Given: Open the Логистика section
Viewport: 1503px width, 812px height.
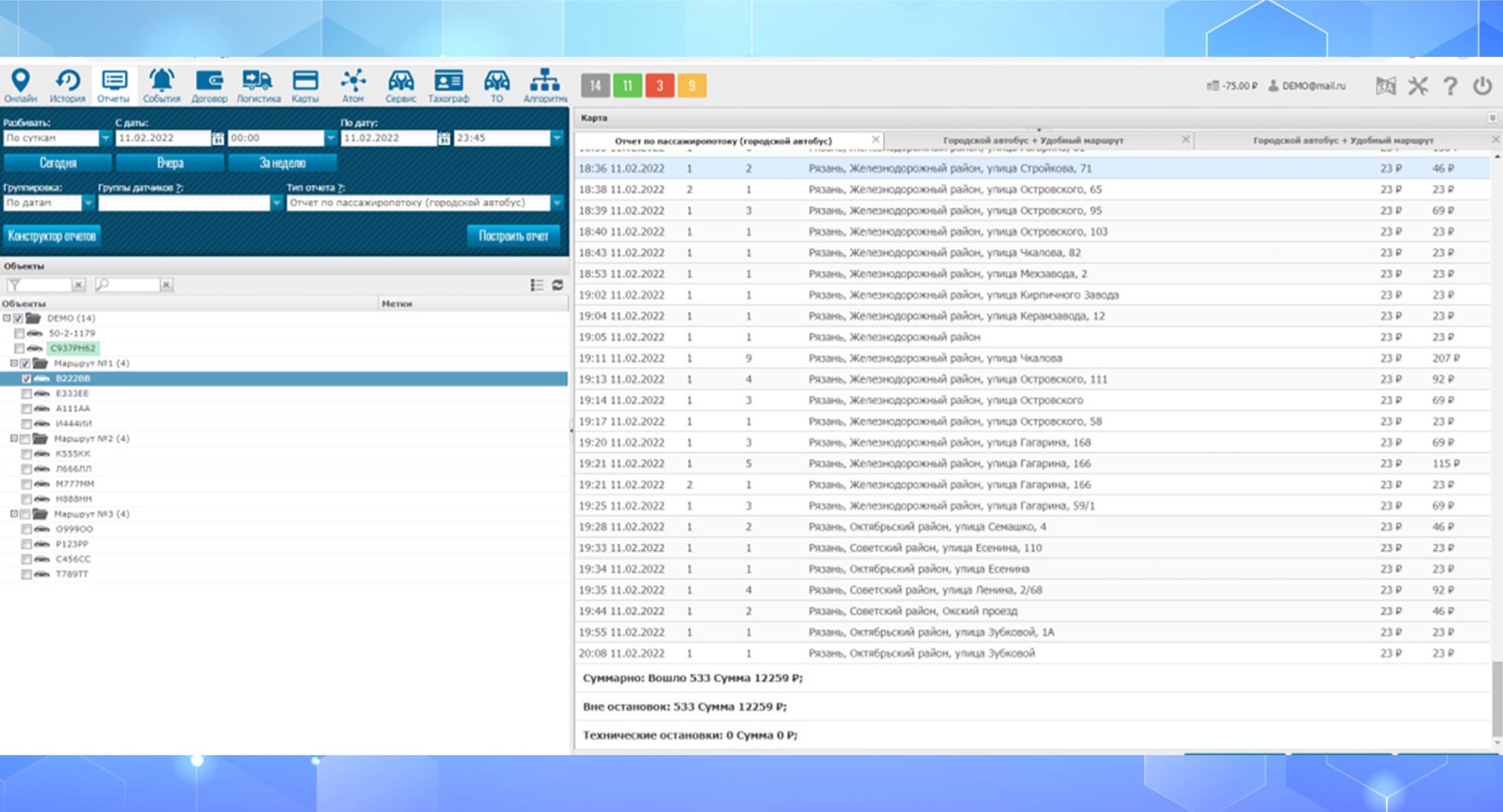Looking at the screenshot, I should tap(257, 85).
